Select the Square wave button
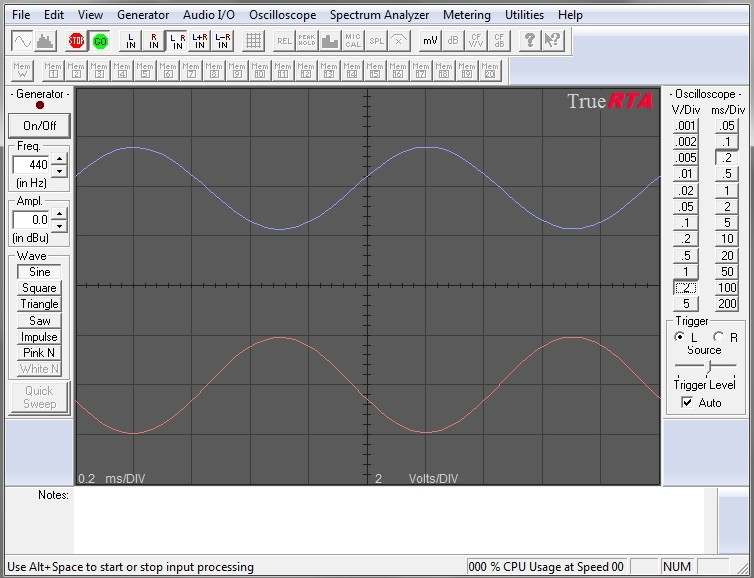754x578 pixels. coord(39,288)
